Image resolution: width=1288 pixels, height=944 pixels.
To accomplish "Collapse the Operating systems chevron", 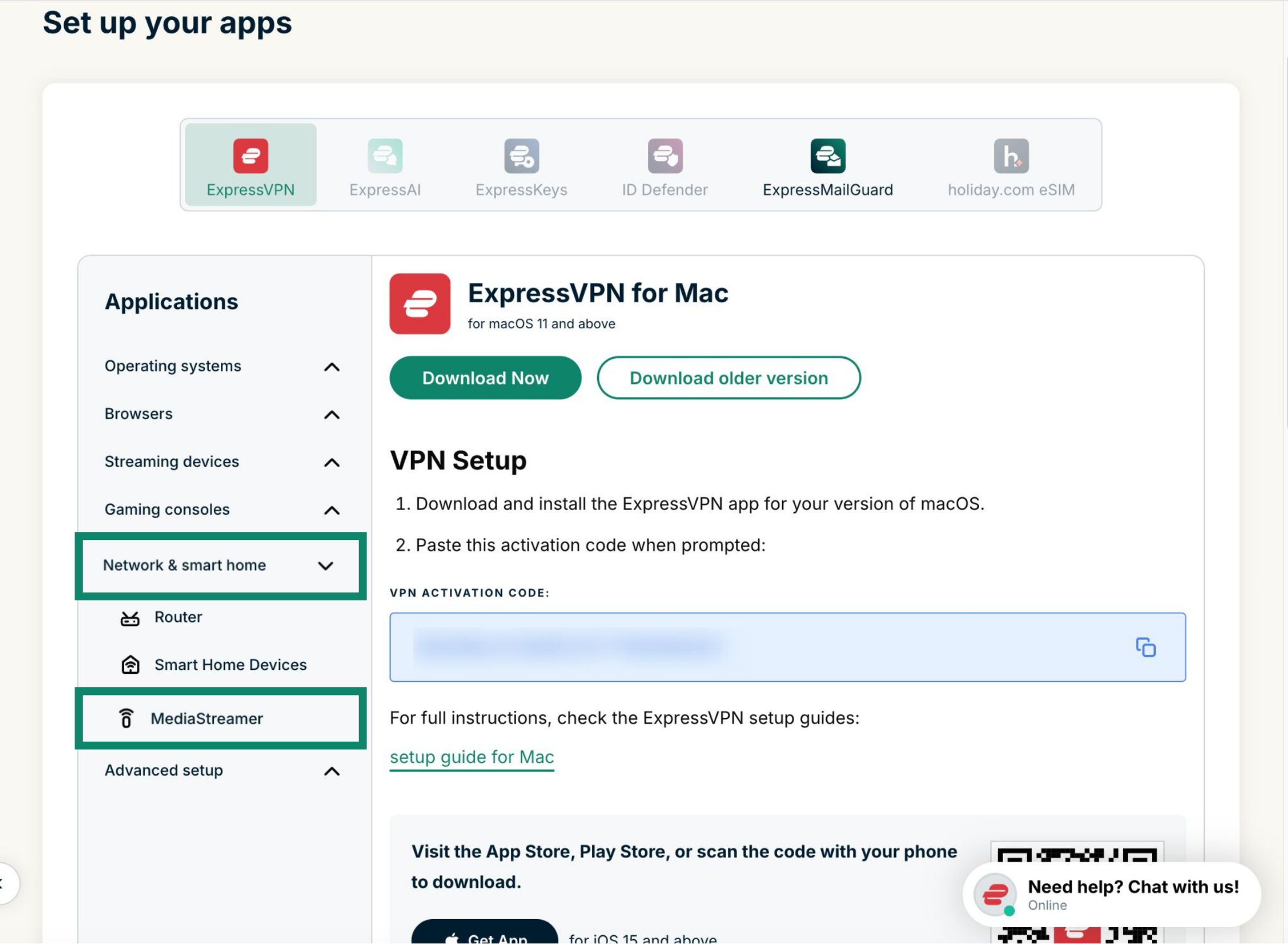I will (332, 367).
